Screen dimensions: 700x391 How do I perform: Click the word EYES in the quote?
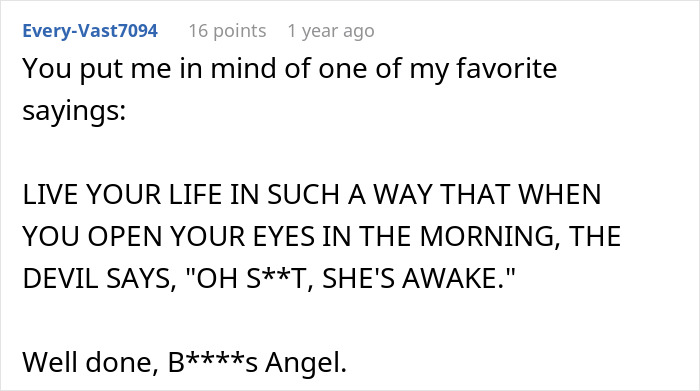click(x=284, y=237)
